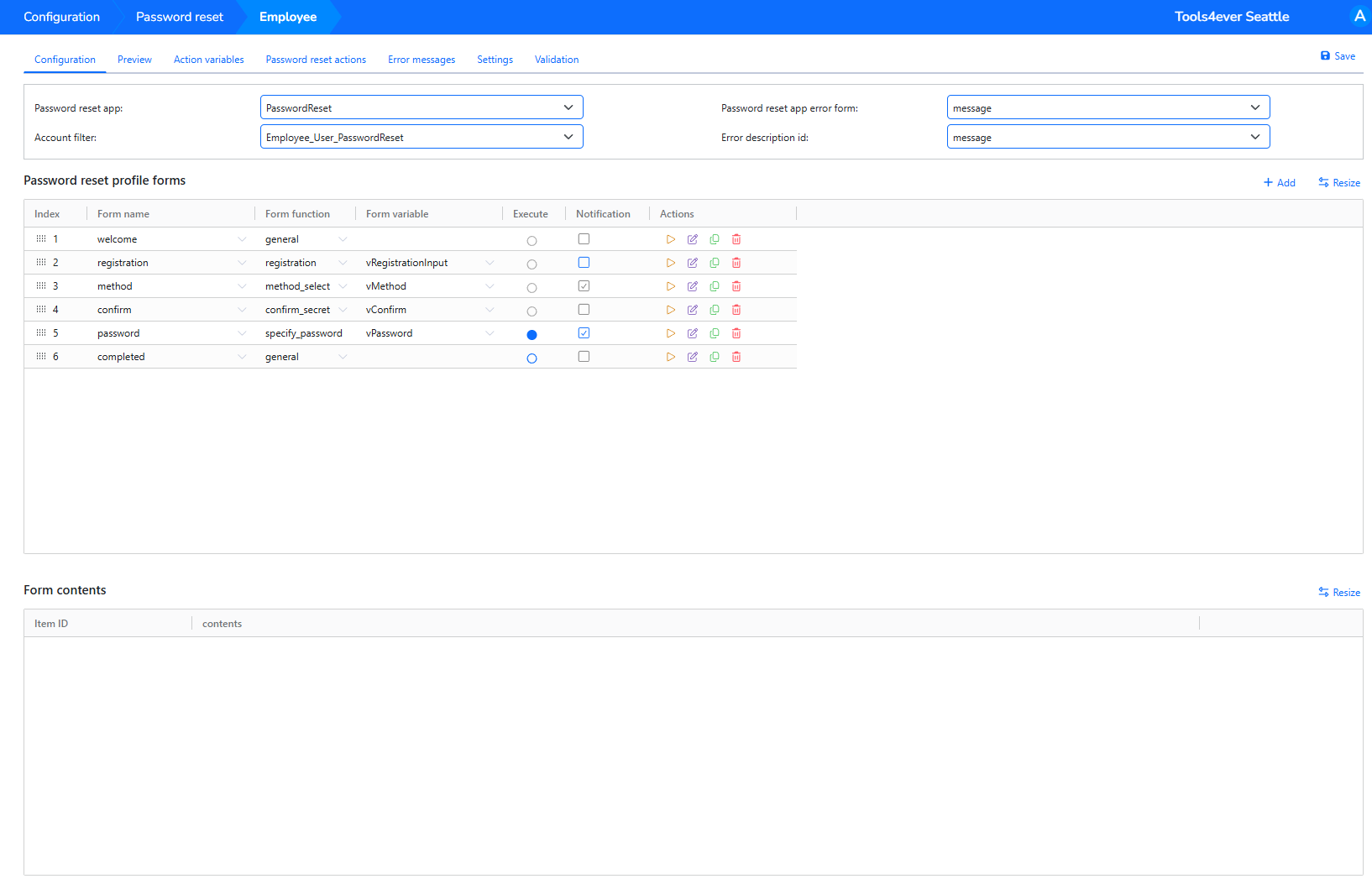Click Resize for profile forms table
The height and width of the screenshot is (884, 1372).
(1339, 183)
